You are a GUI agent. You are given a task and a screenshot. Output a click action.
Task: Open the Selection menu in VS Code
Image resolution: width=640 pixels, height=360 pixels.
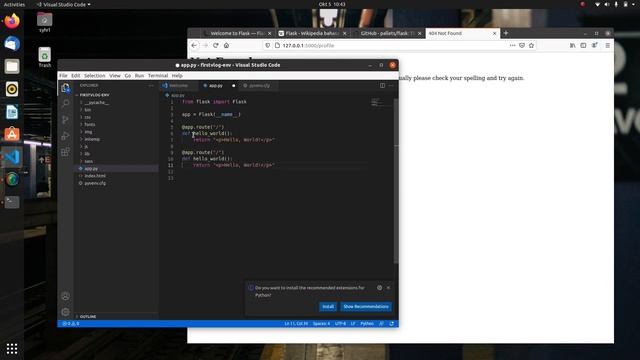(x=95, y=76)
